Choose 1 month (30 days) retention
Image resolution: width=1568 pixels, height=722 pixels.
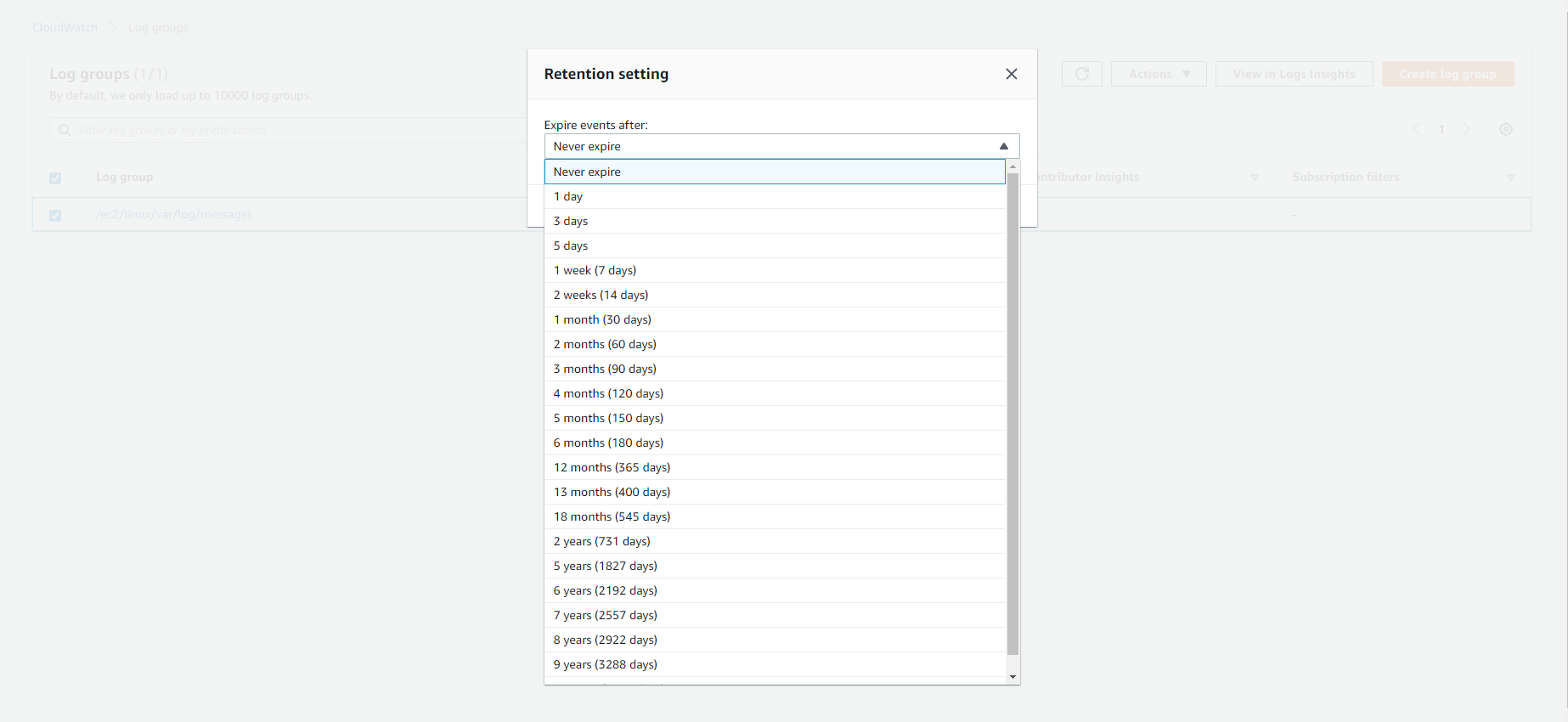[x=602, y=319]
